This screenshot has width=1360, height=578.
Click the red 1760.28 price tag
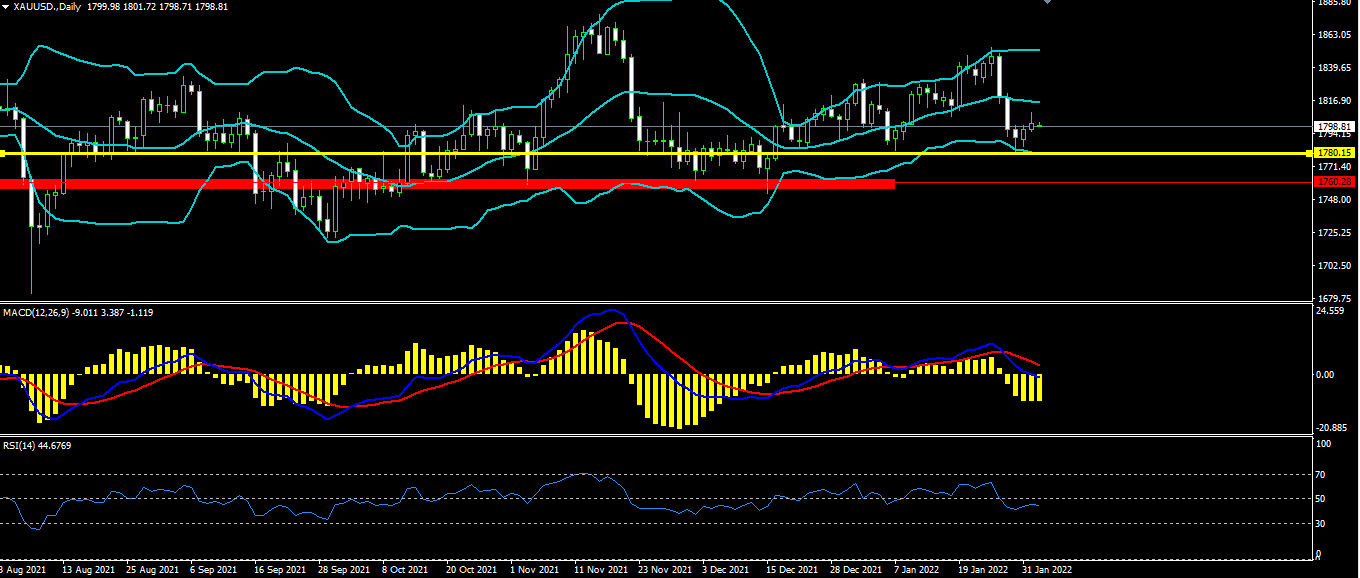pyautogui.click(x=1334, y=183)
